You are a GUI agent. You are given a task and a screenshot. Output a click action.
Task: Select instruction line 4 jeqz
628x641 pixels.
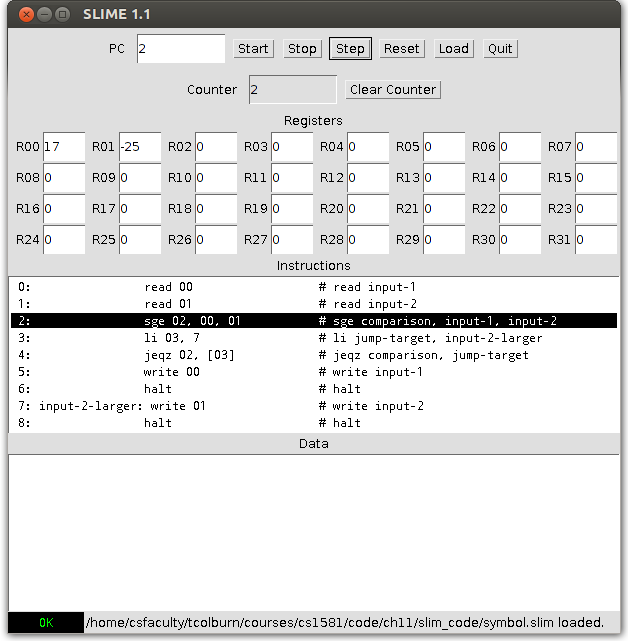coord(313,355)
